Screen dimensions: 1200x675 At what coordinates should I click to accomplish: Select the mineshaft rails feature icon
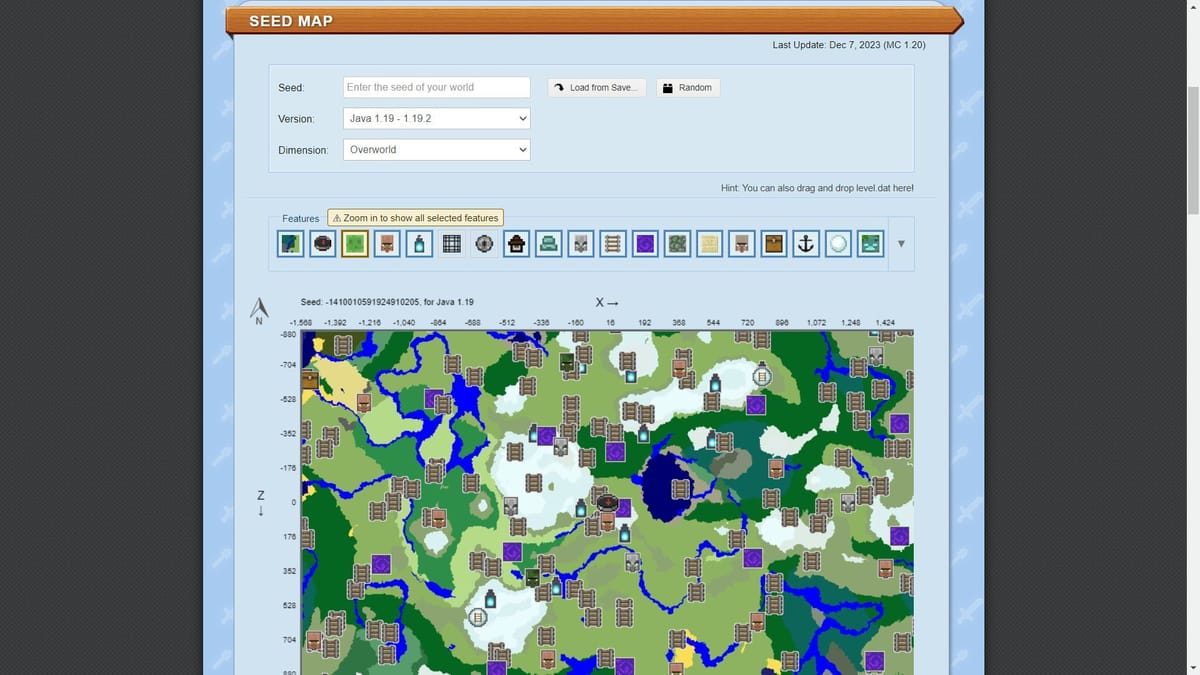pyautogui.click(x=612, y=243)
